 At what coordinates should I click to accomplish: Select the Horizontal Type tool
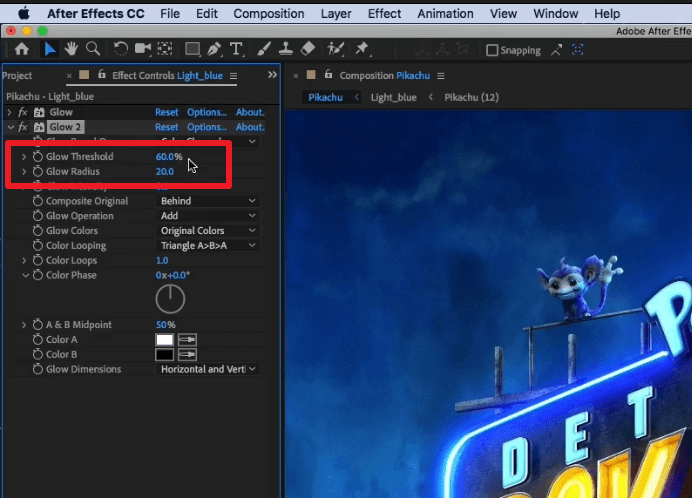(237, 49)
